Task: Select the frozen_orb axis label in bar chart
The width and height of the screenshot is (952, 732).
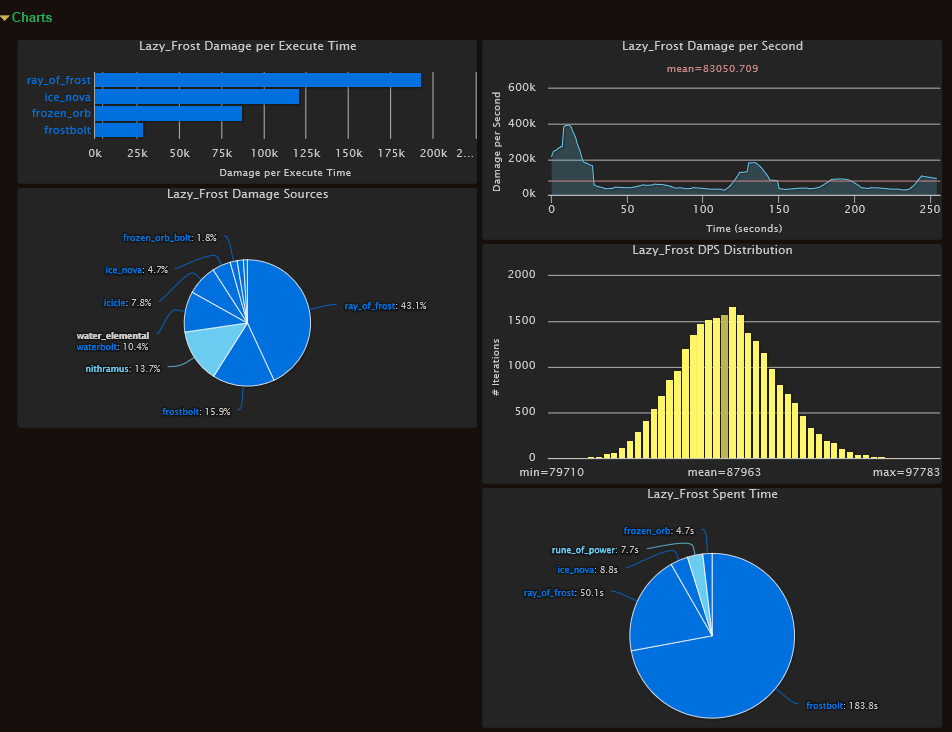Action: (61, 114)
